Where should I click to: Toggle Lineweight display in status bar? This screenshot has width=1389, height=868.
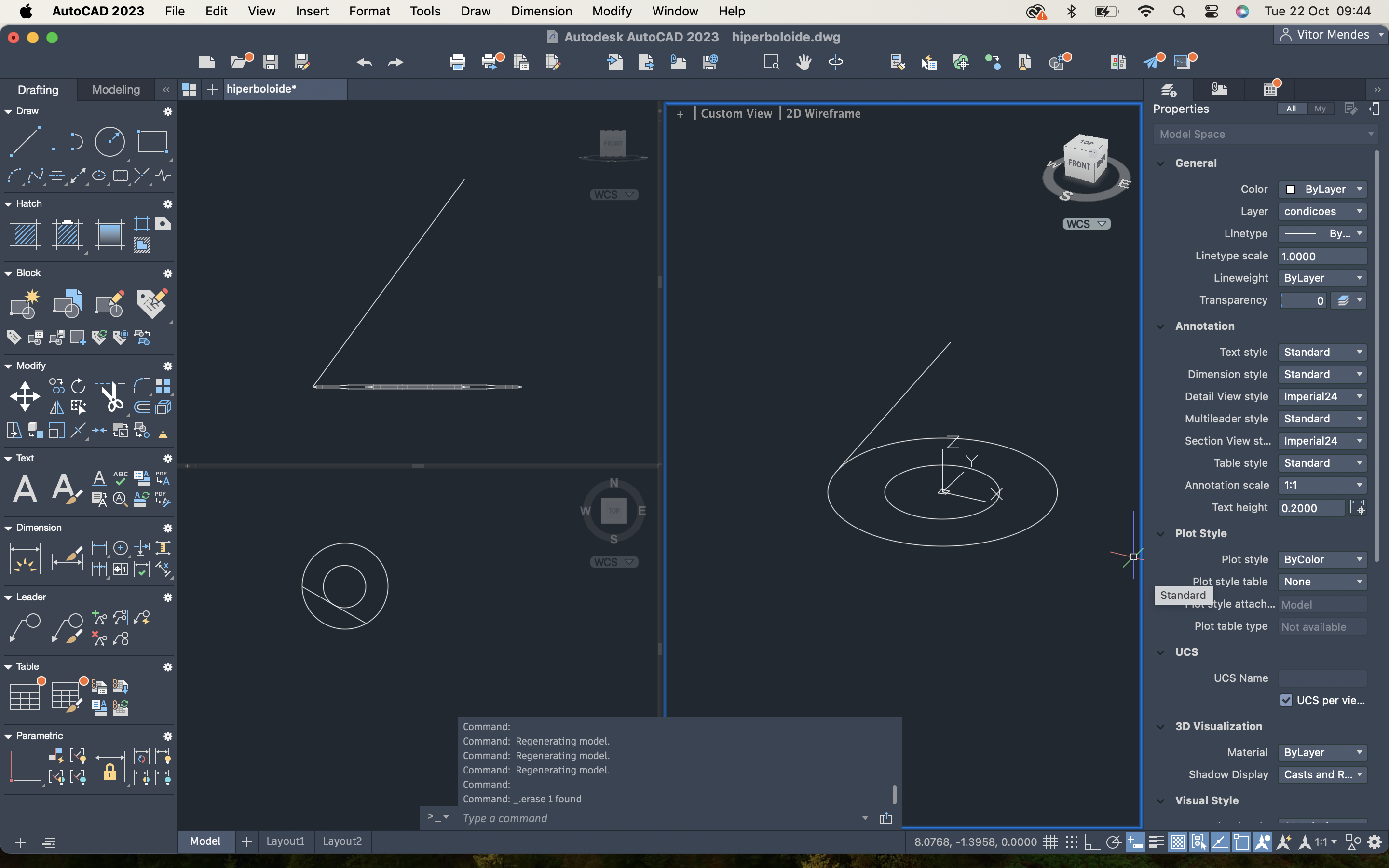(x=1156, y=842)
